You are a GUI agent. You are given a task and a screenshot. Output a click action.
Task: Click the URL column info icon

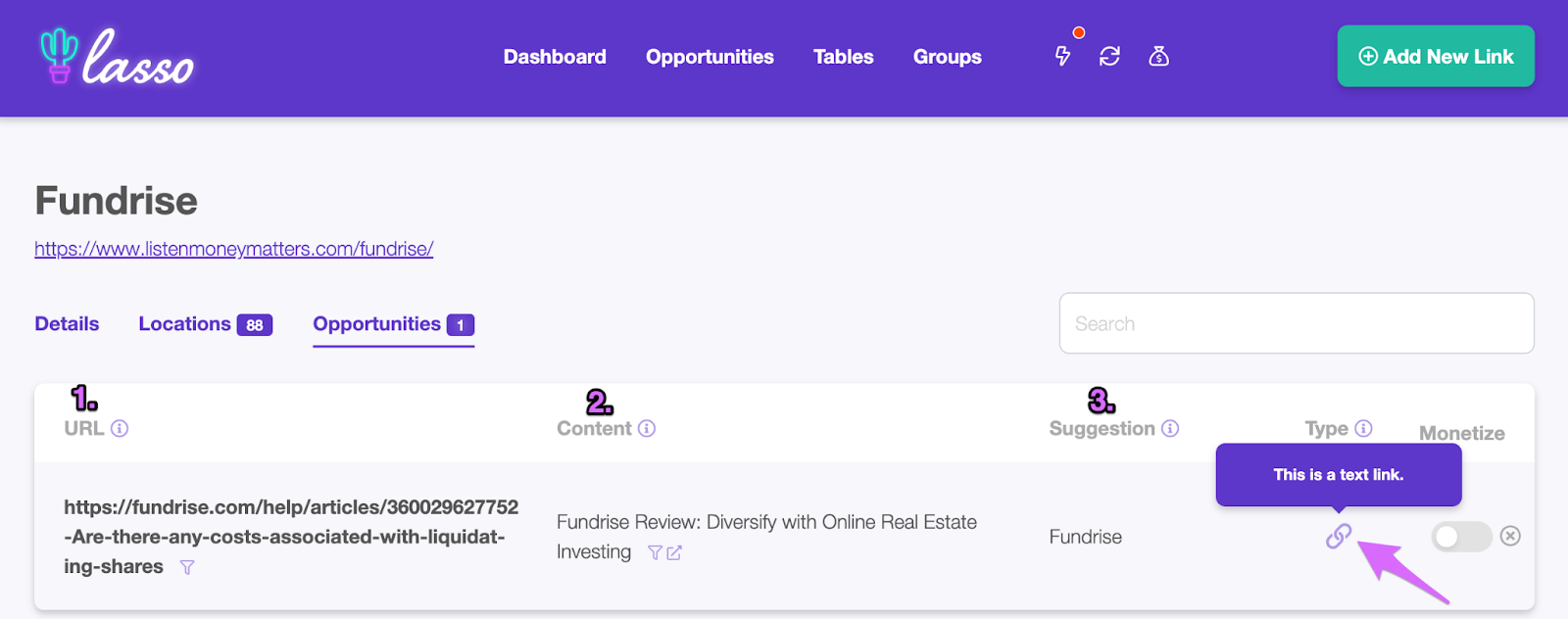[x=120, y=428]
